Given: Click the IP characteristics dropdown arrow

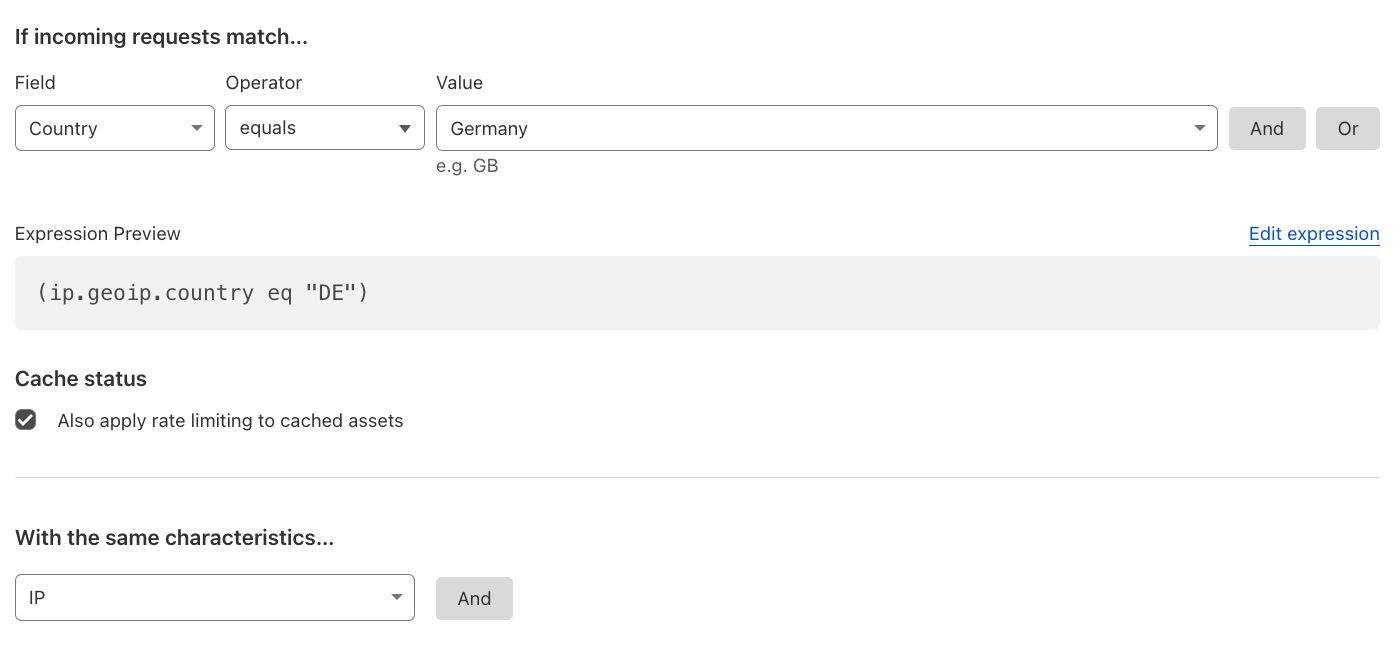Looking at the screenshot, I should [396, 598].
